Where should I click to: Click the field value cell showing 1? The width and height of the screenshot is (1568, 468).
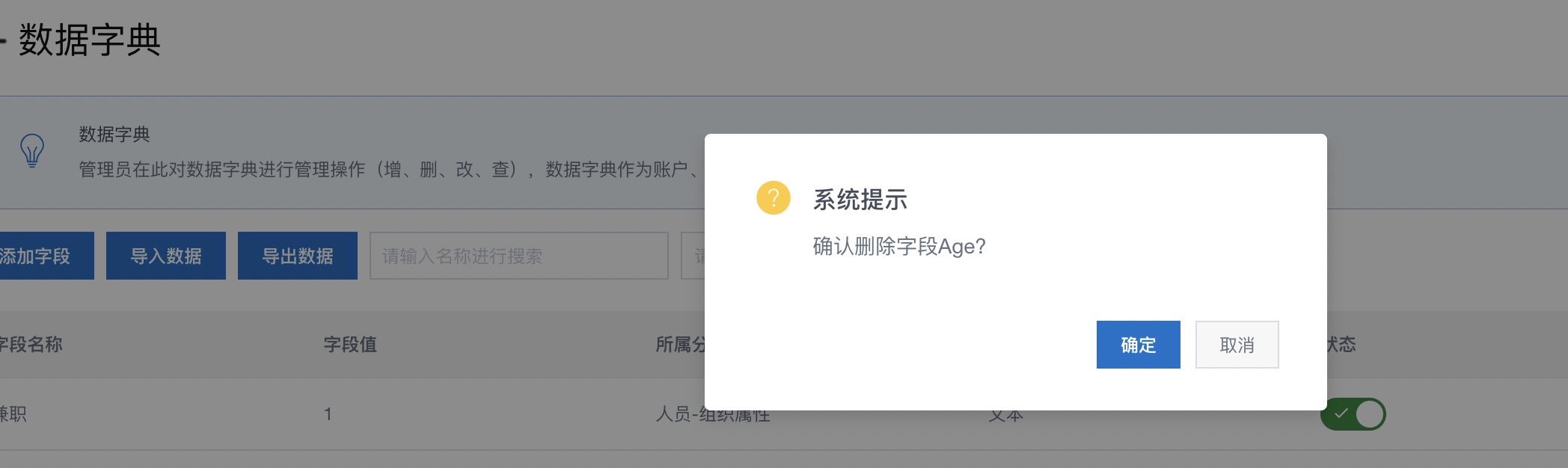tap(328, 414)
